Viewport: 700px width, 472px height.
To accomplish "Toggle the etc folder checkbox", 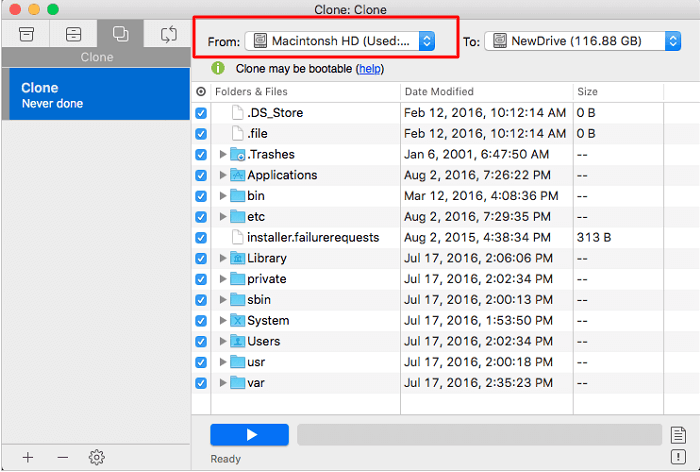I will 201,217.
